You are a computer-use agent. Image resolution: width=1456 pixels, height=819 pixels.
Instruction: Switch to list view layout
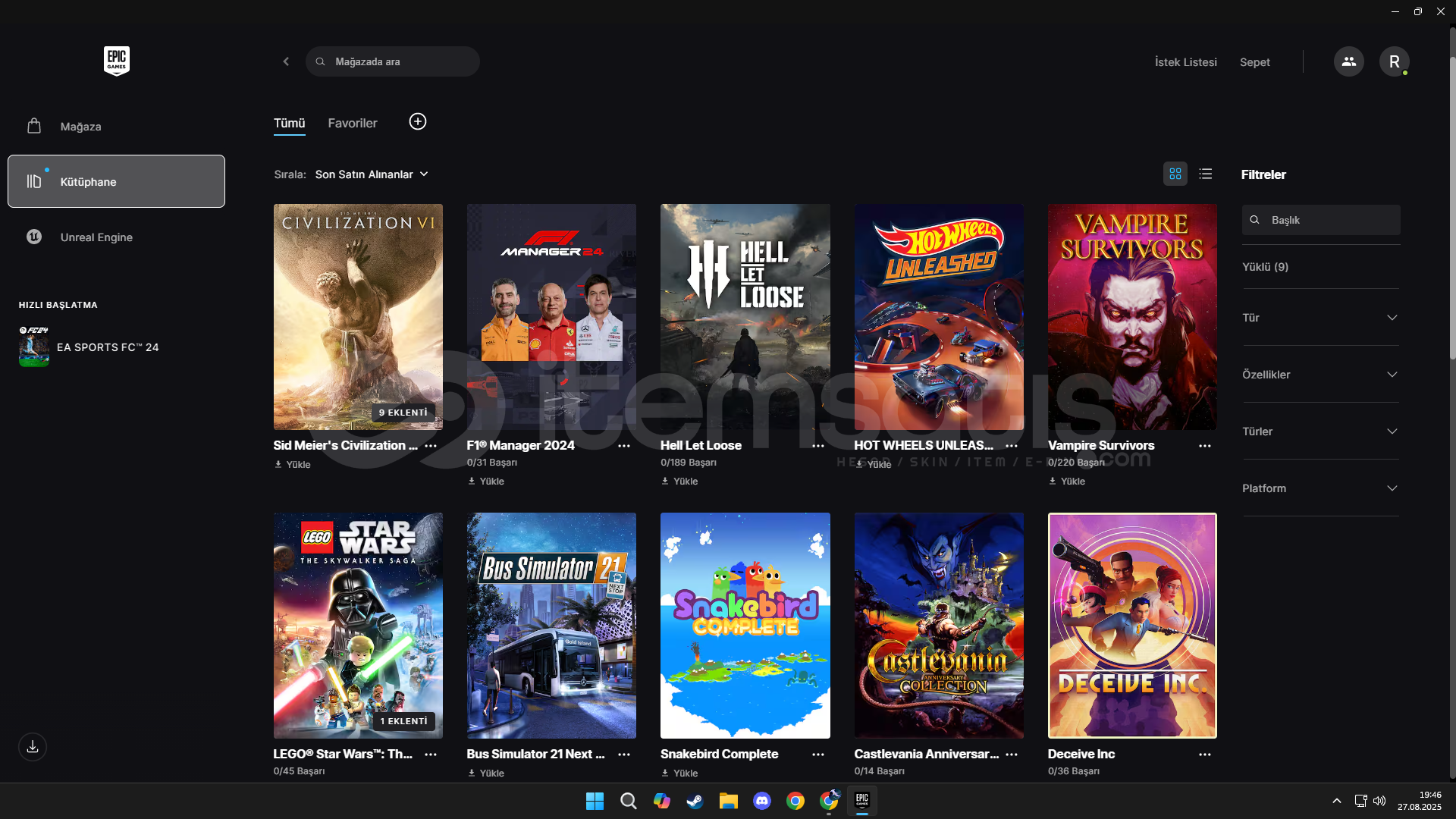point(1206,174)
